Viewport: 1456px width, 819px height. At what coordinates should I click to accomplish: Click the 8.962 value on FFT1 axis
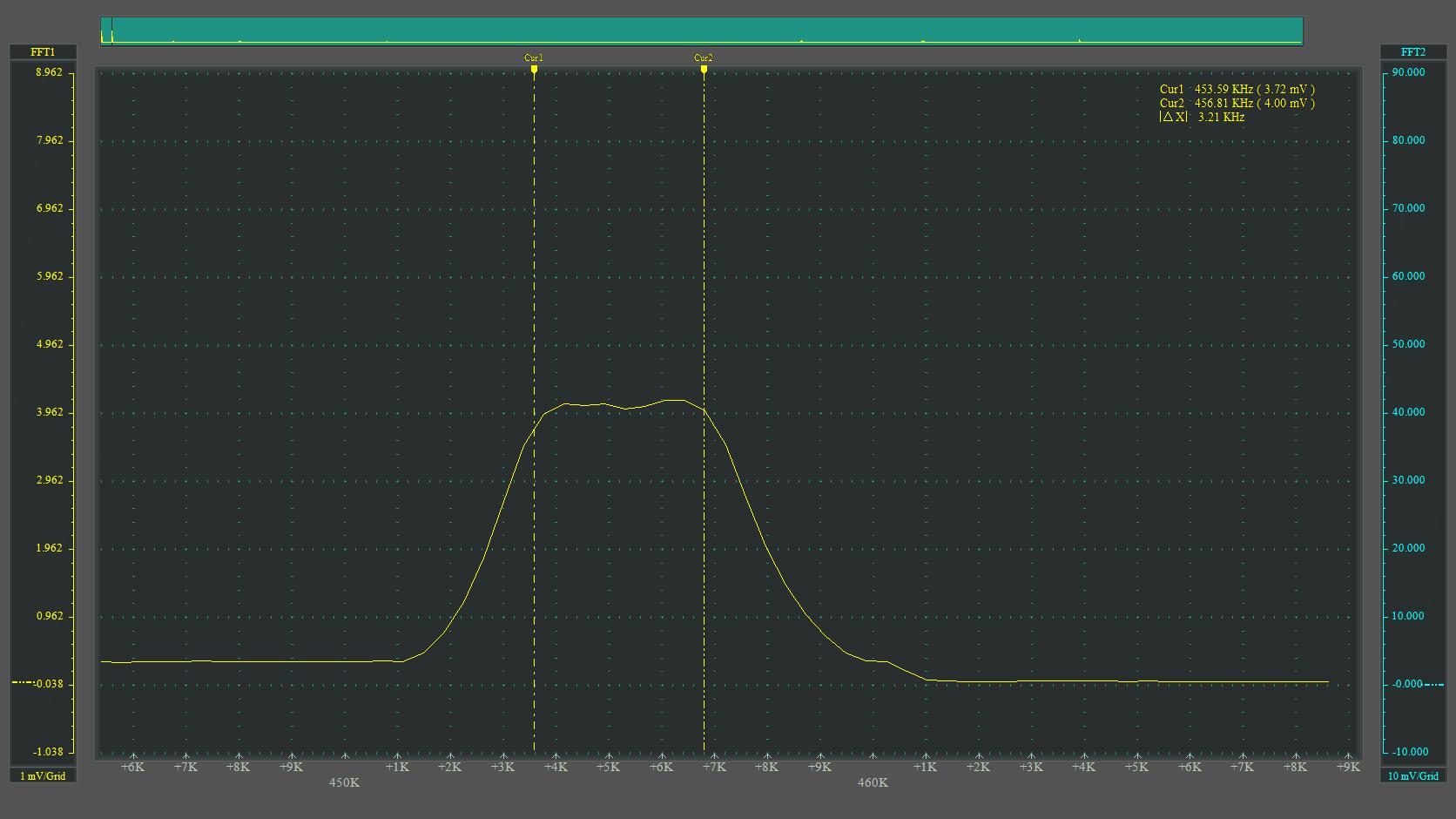pos(49,72)
